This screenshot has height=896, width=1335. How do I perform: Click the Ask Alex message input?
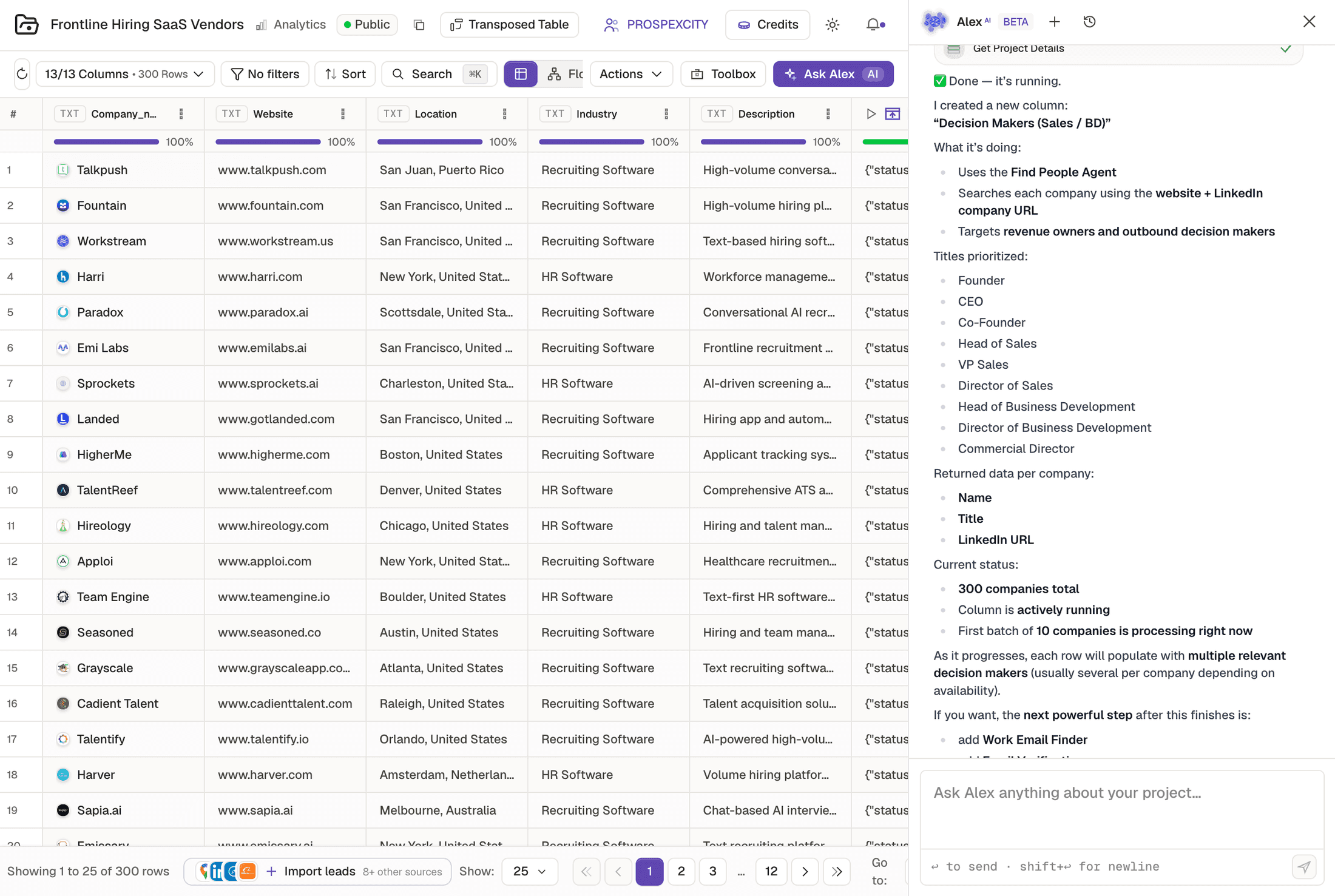click(x=1122, y=809)
